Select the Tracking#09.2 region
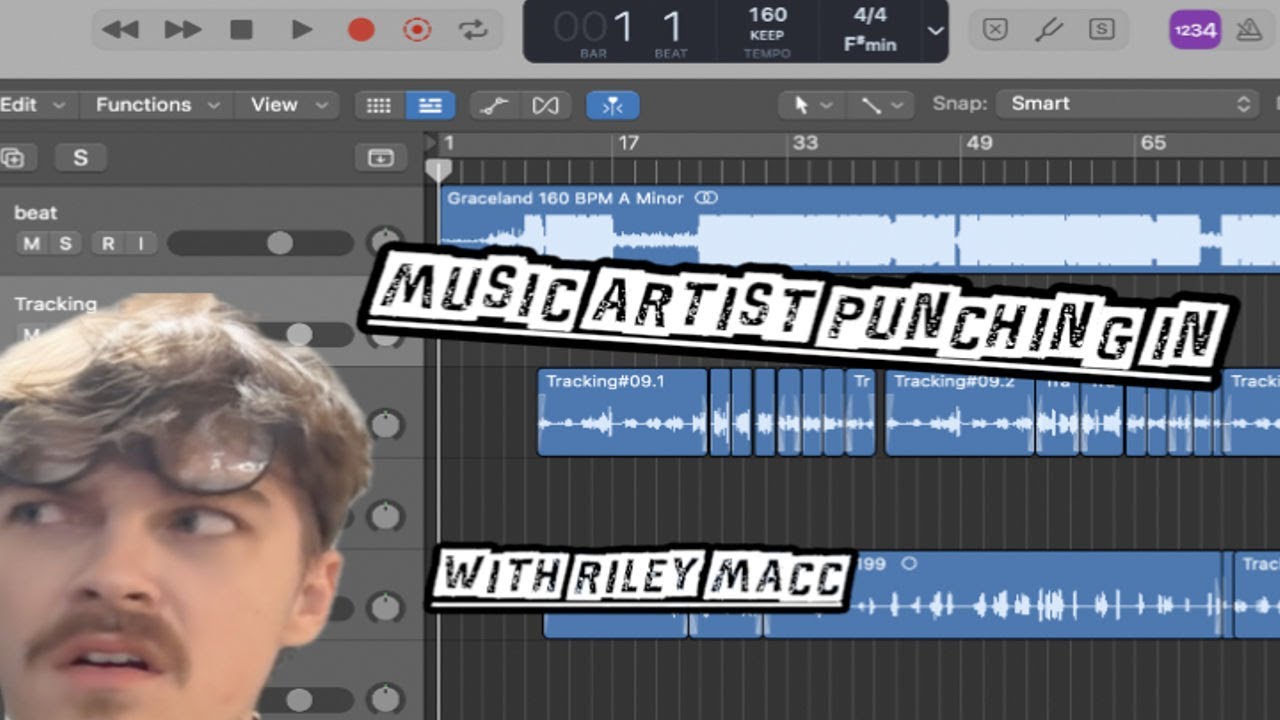 coord(959,412)
